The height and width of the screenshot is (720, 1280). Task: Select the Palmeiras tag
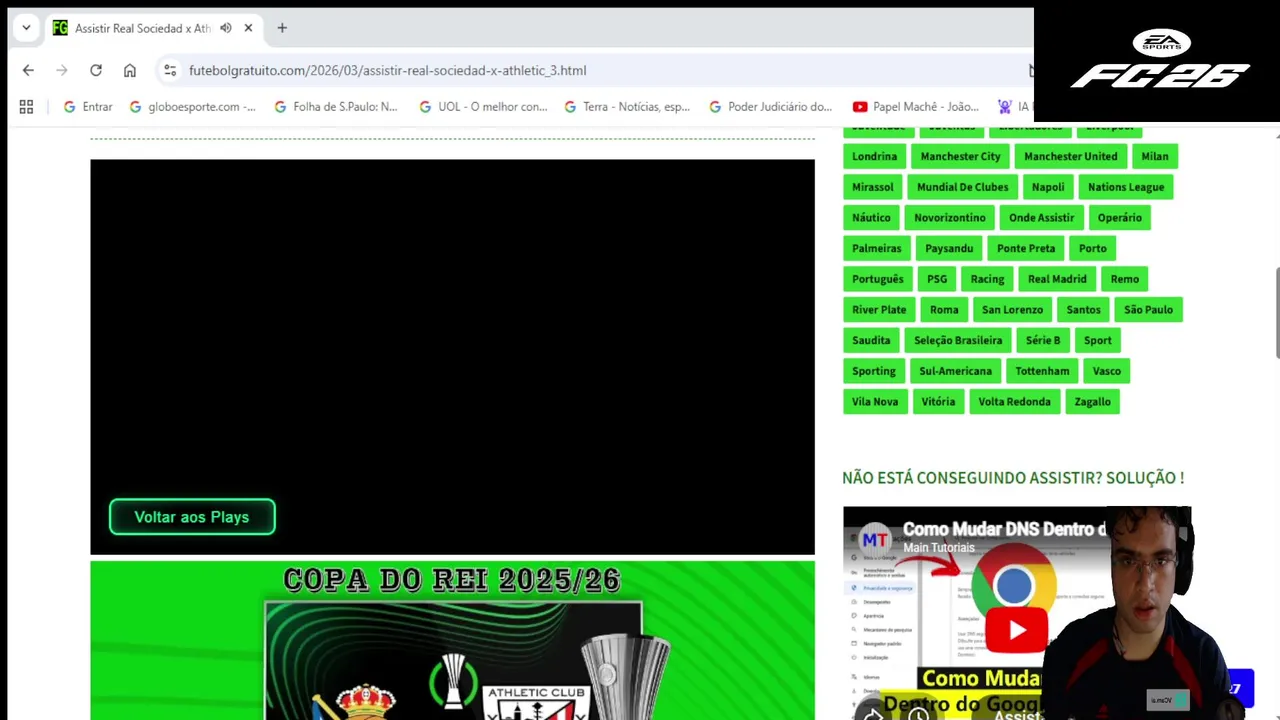tap(876, 248)
